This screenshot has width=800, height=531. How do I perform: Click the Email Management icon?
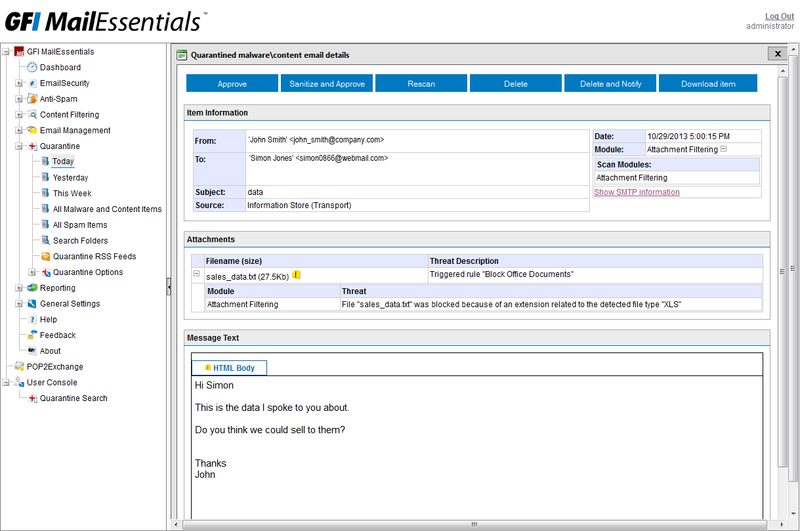pos(32,130)
